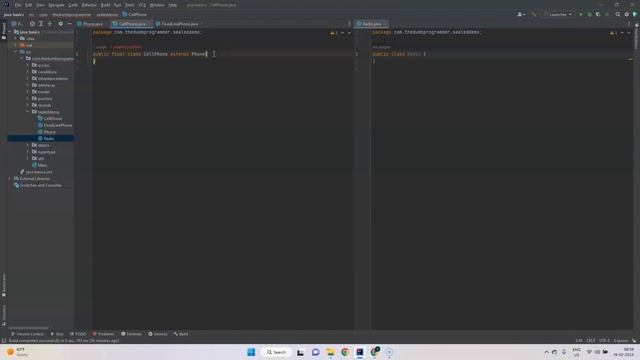Open the Navigate menu

pos(56,5)
